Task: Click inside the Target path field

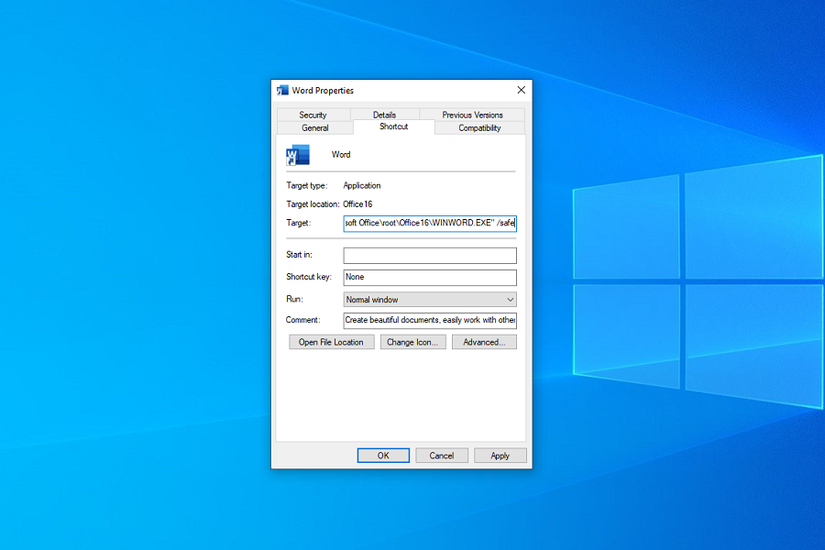Action: 429,223
